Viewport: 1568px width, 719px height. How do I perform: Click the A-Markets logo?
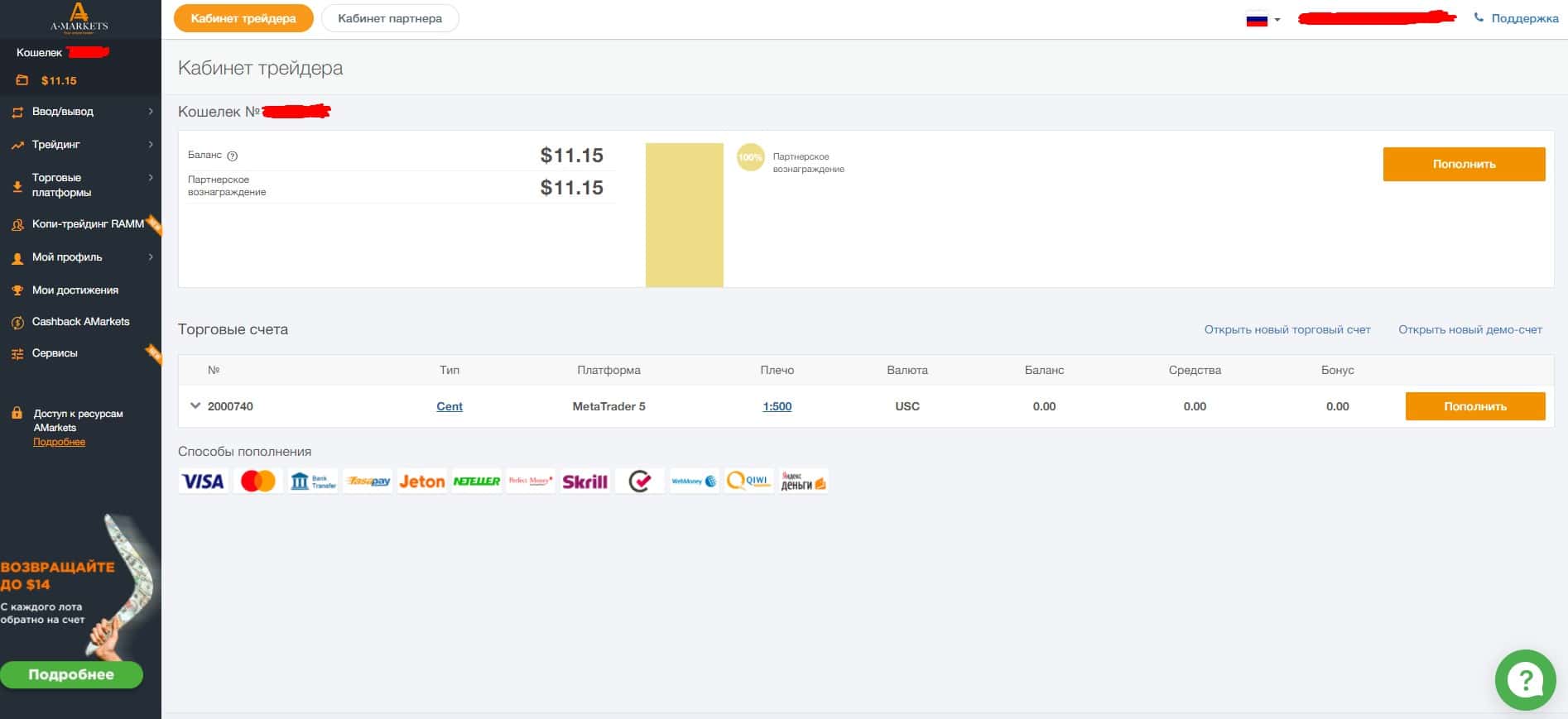(79, 17)
